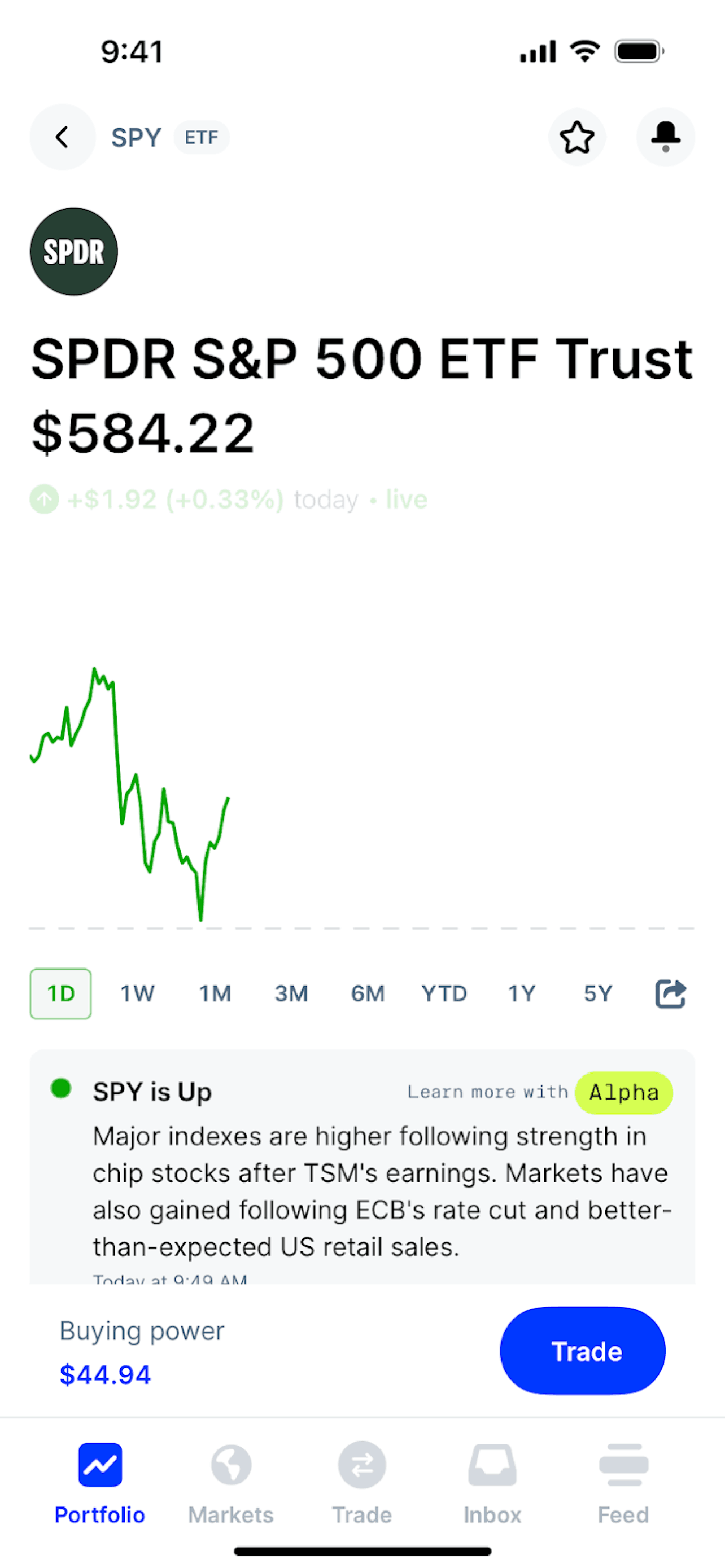
Task: Switch chart to 1W range
Action: coord(138,993)
